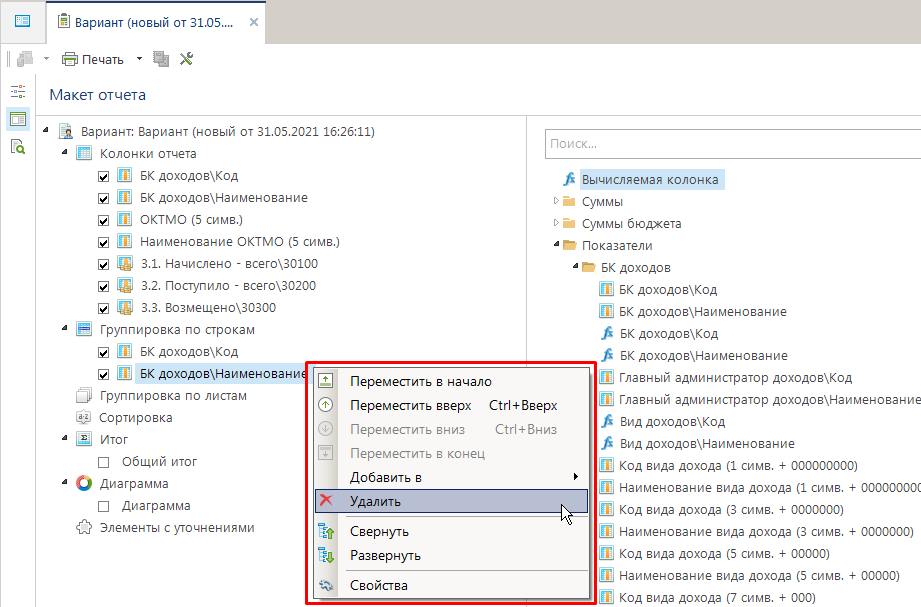Collapse the Показатели folder
This screenshot has height=607, width=921.
pyautogui.click(x=556, y=244)
